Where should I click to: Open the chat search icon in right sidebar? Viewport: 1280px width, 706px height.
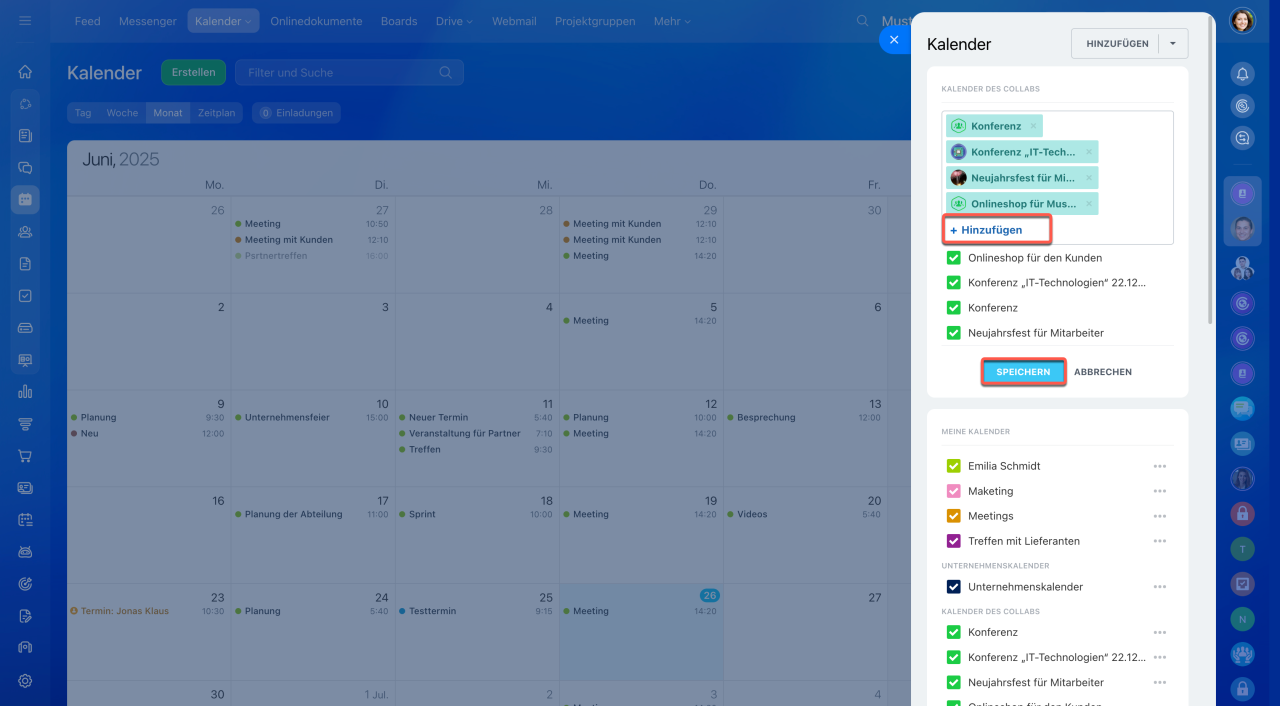click(1242, 138)
